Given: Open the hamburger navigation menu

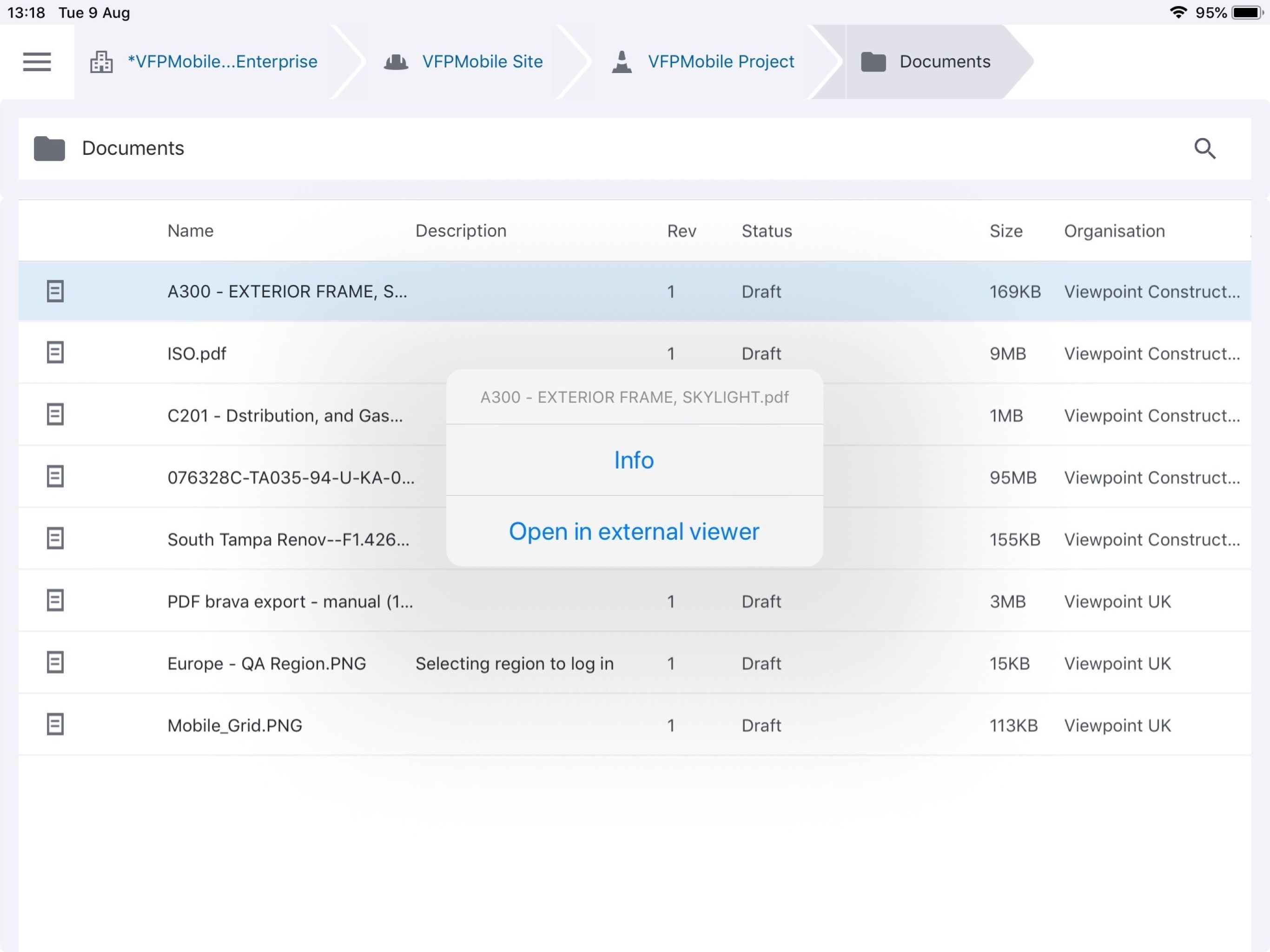Looking at the screenshot, I should point(37,61).
